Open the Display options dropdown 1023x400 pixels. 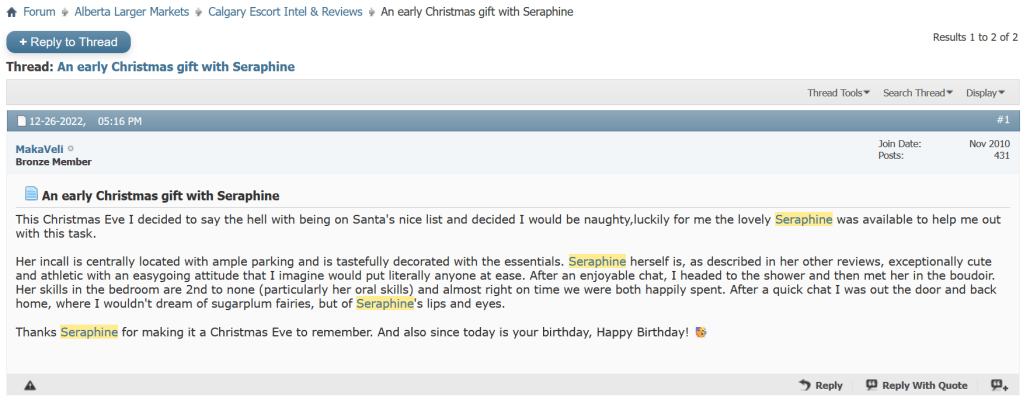pos(985,93)
